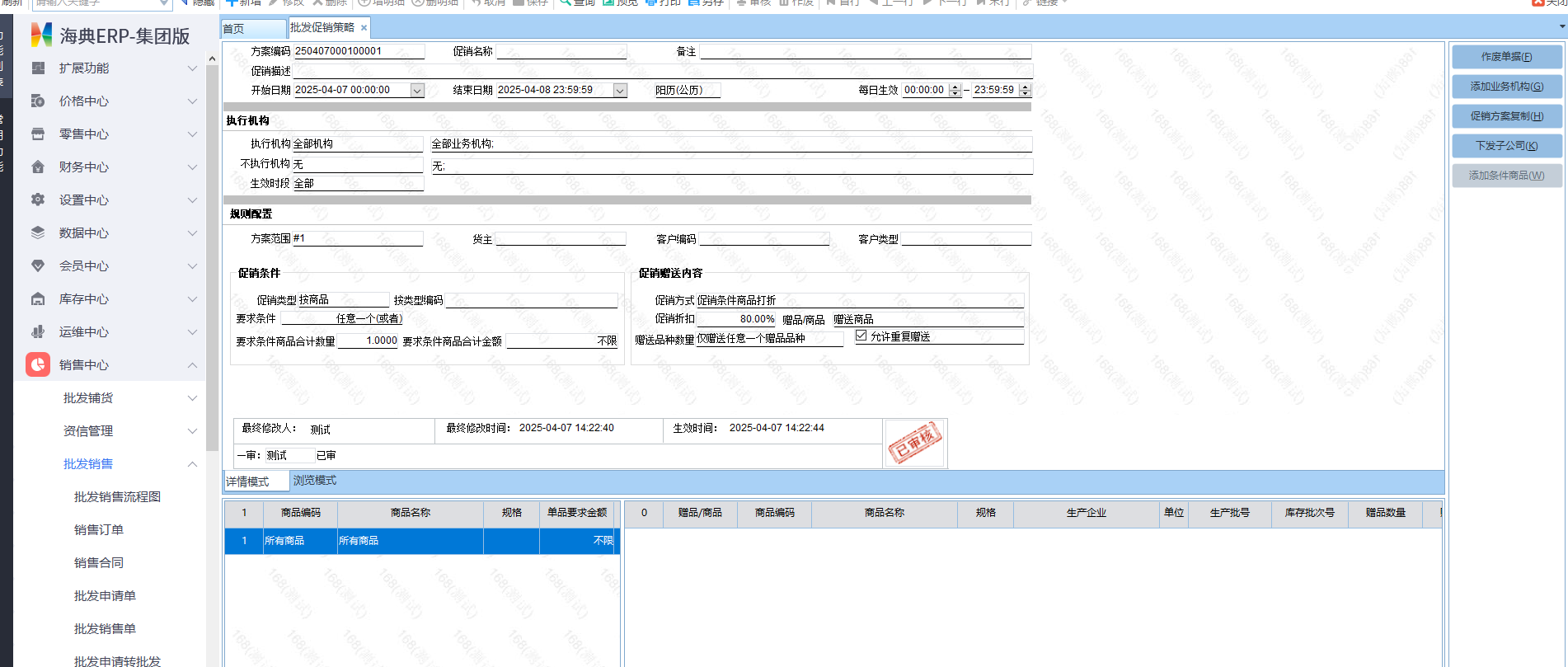This screenshot has height=667, width=1568.
Task: Switch to 浏览模式 tab
Action: [315, 481]
